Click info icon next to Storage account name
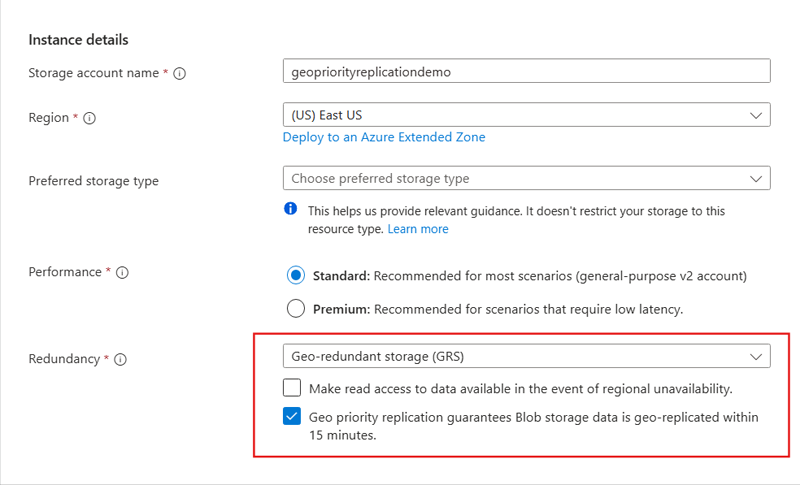The height and width of the screenshot is (485, 800). tap(180, 73)
